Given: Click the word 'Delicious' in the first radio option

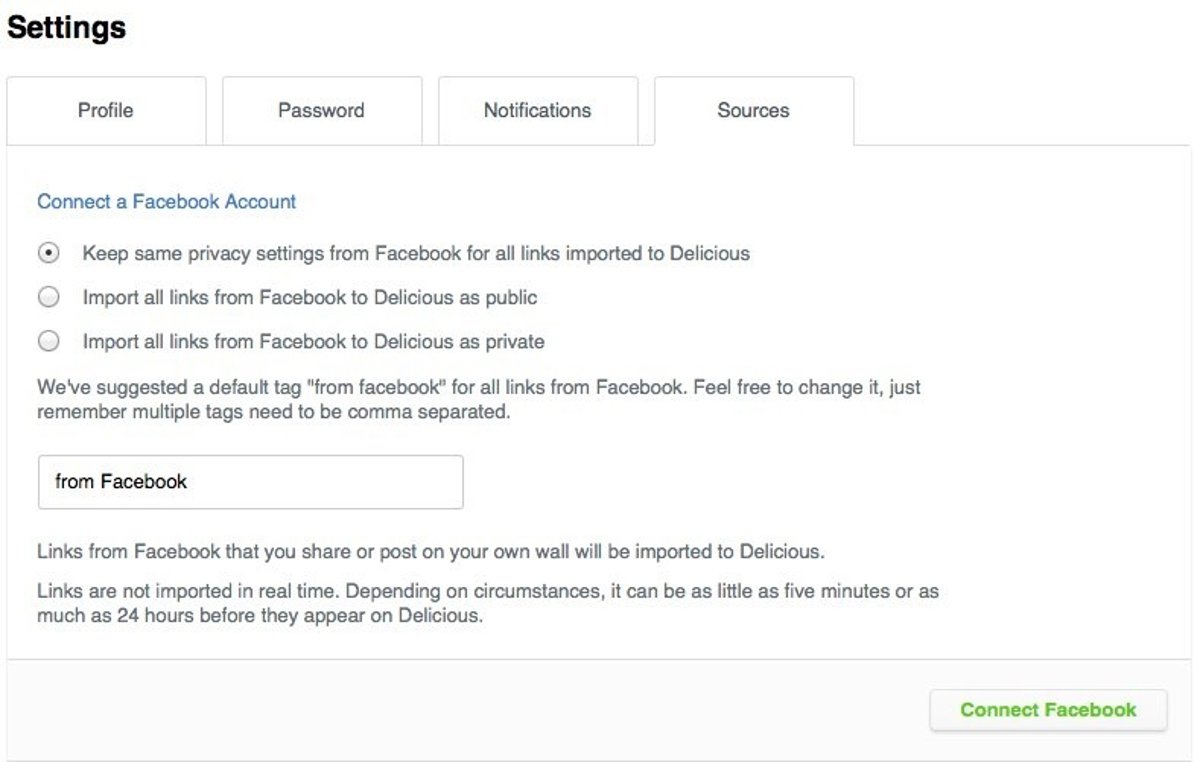Looking at the screenshot, I should click(x=709, y=254).
